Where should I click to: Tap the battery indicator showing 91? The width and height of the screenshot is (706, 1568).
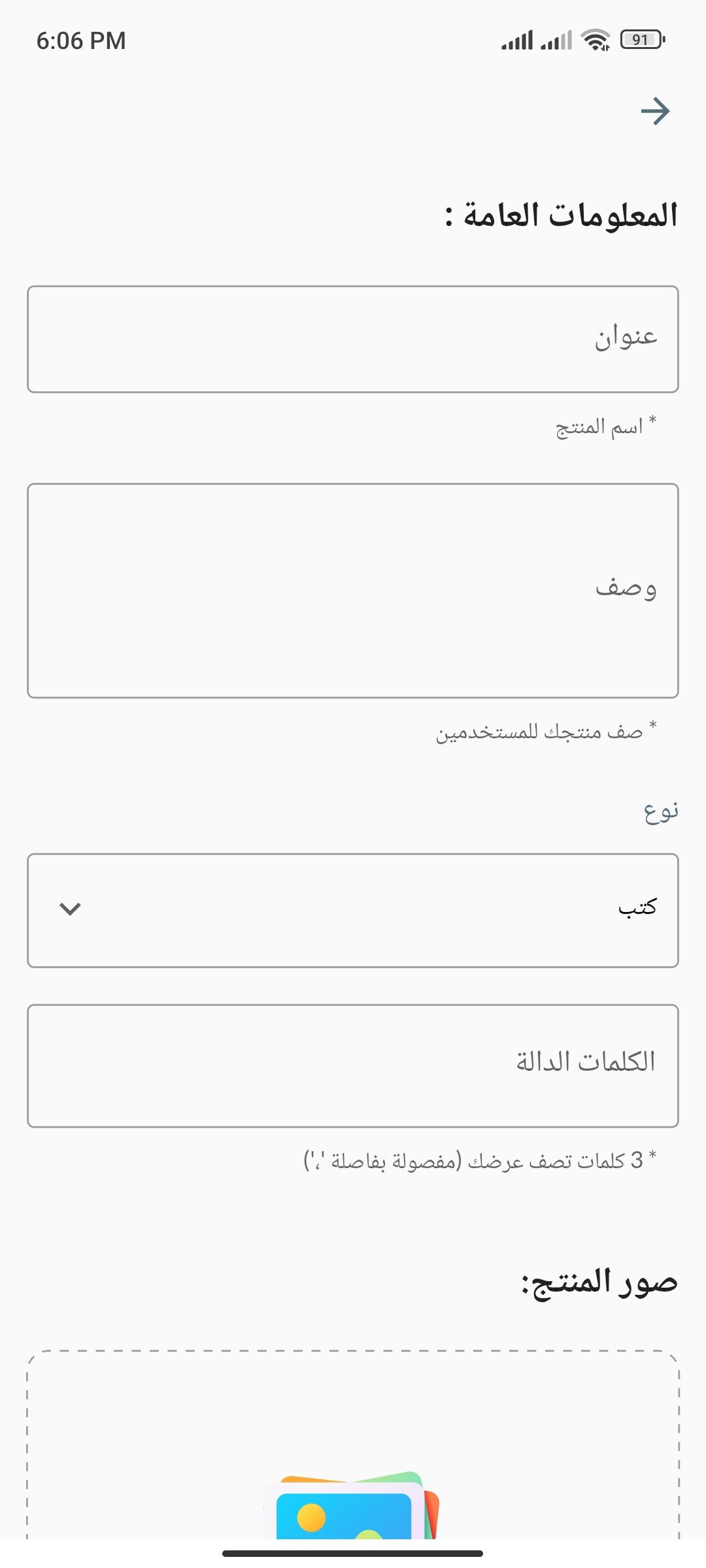(643, 40)
